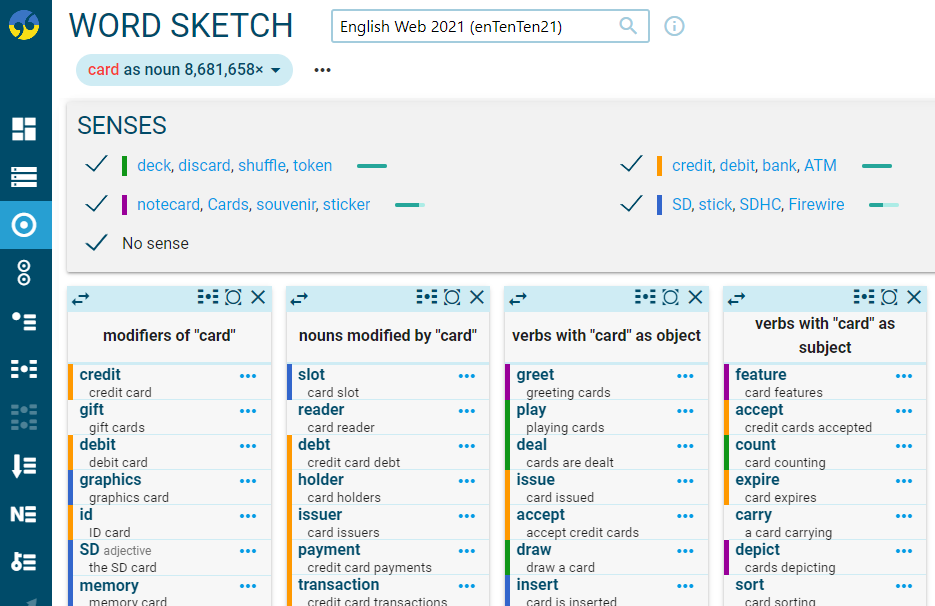Expand the three-dot options next to the 'credit' modifier
The height and width of the screenshot is (606, 935).
[x=247, y=375]
